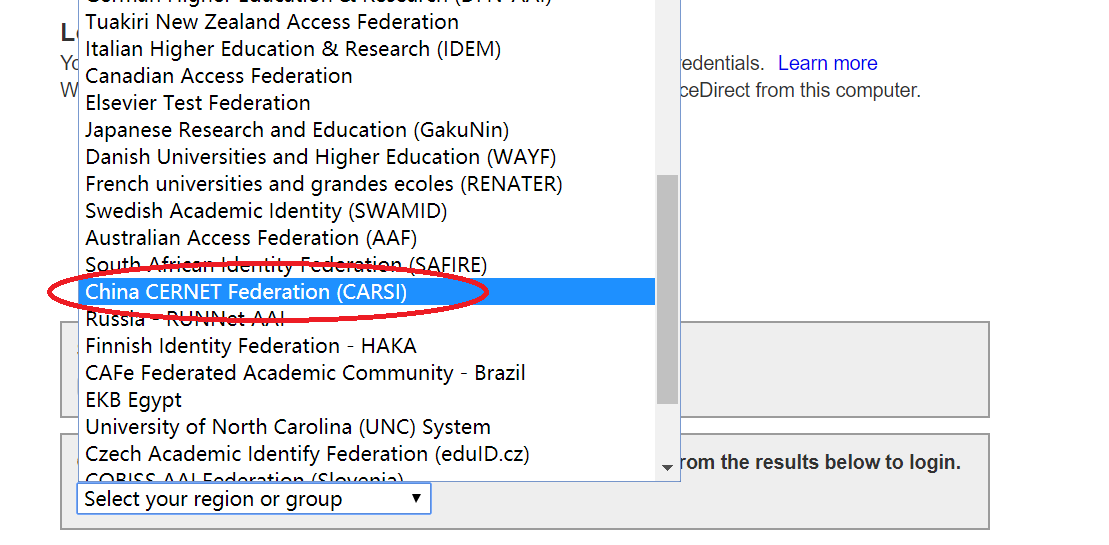Image resolution: width=1109 pixels, height=545 pixels.
Task: Choose Tuakiri New Zealand Access Federation
Action: [272, 22]
